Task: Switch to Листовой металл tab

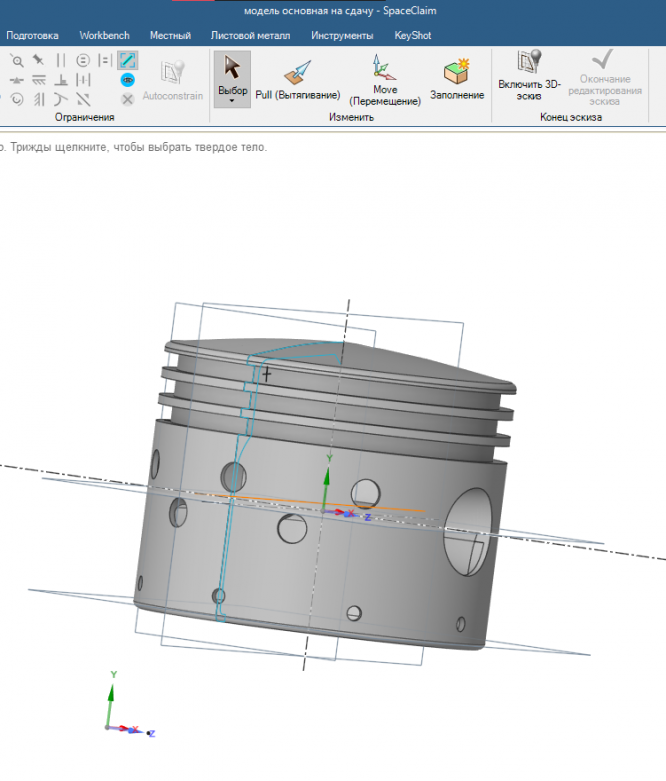Action: point(250,35)
